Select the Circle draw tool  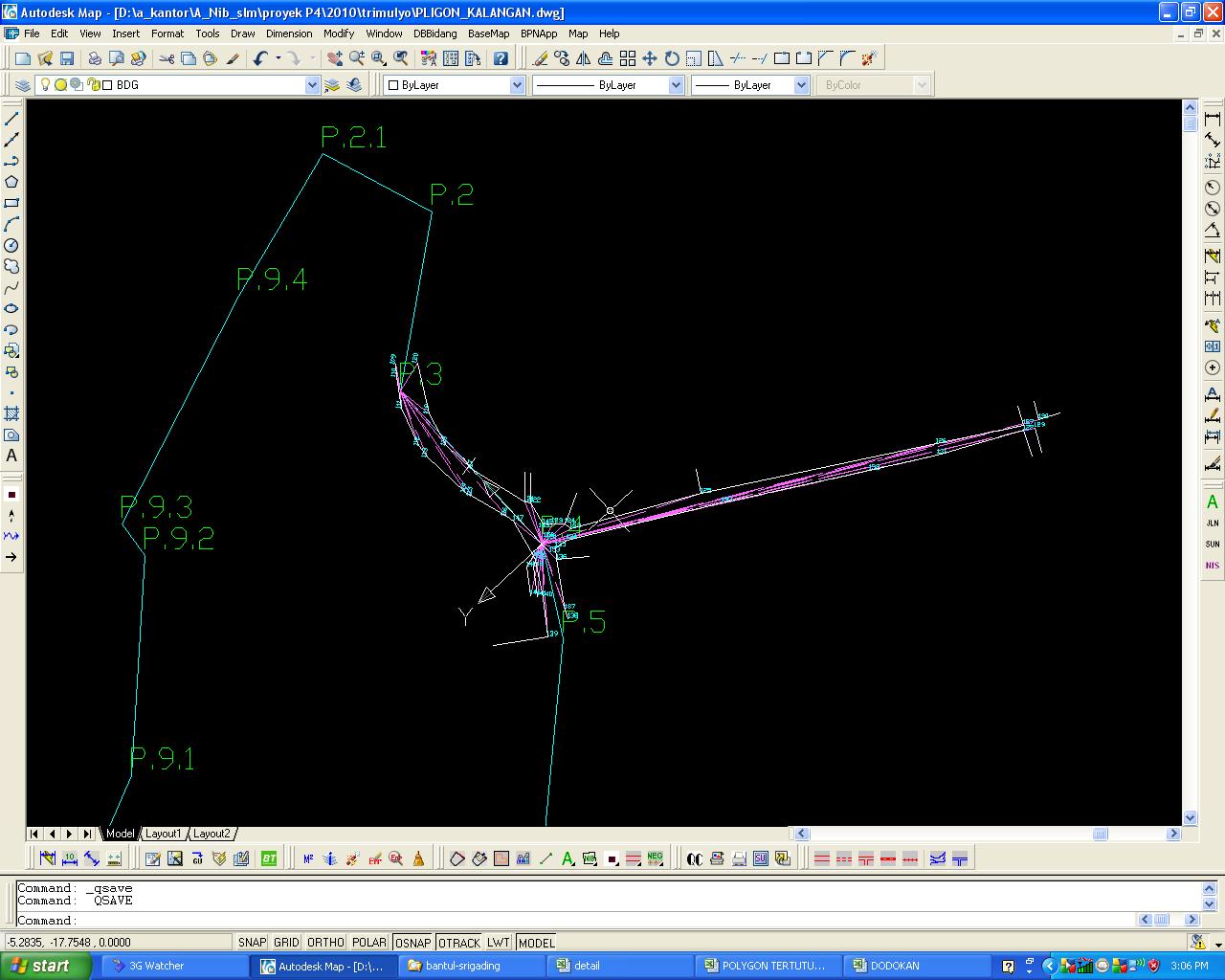(11, 245)
